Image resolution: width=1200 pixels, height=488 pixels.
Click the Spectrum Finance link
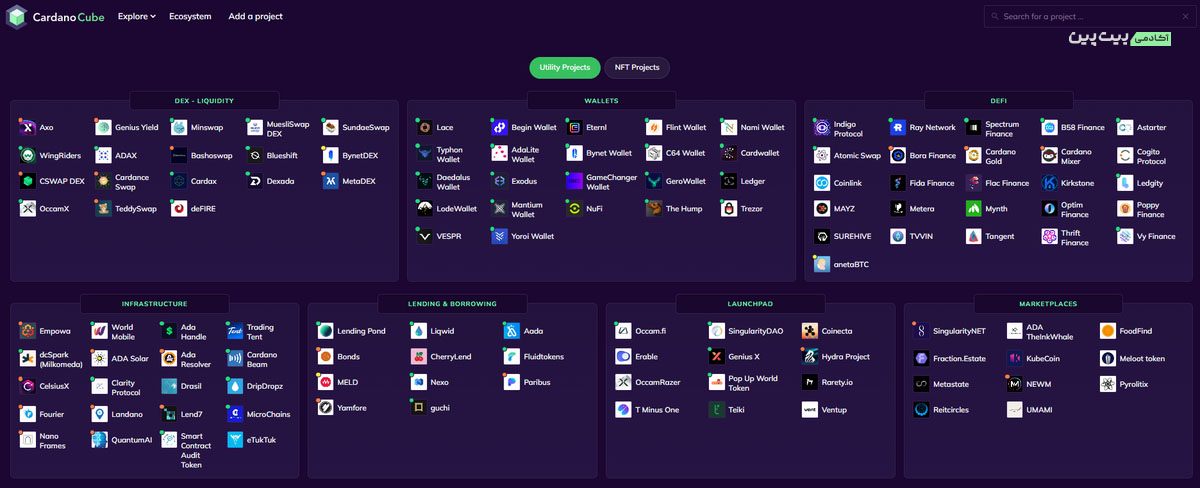tap(1002, 128)
